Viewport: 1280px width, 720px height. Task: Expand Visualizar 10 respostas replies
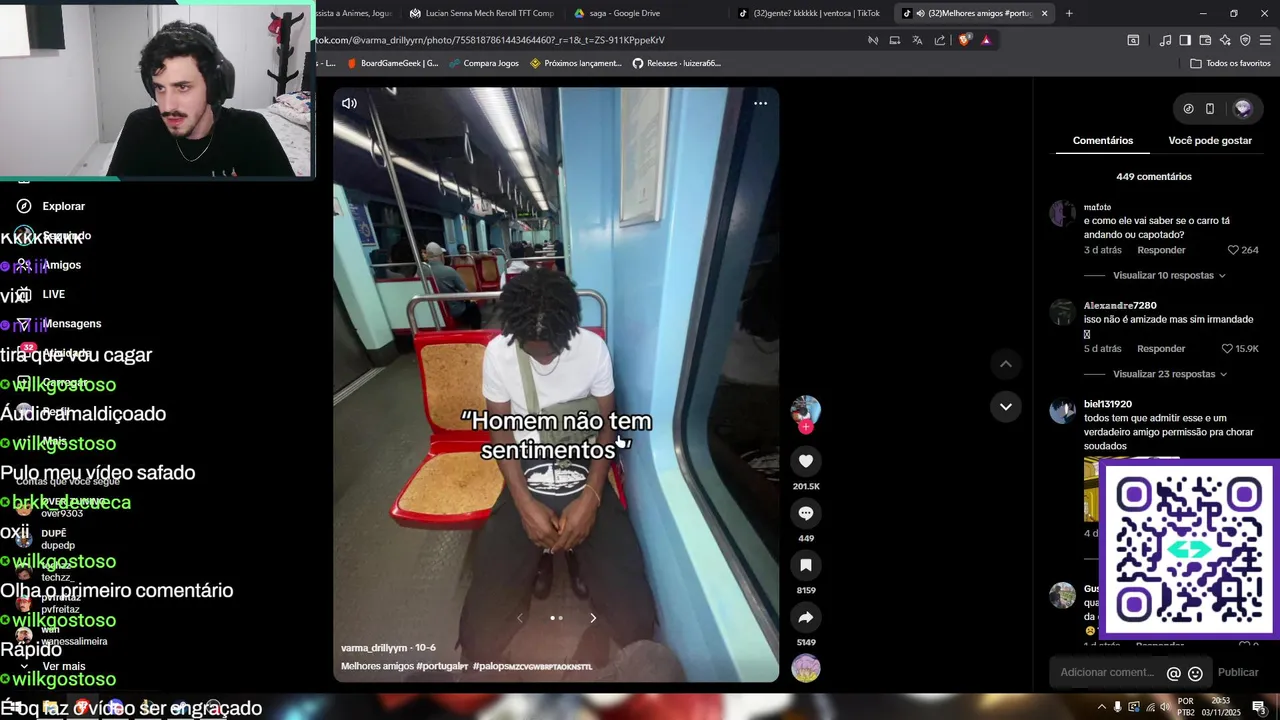[x=1169, y=275]
